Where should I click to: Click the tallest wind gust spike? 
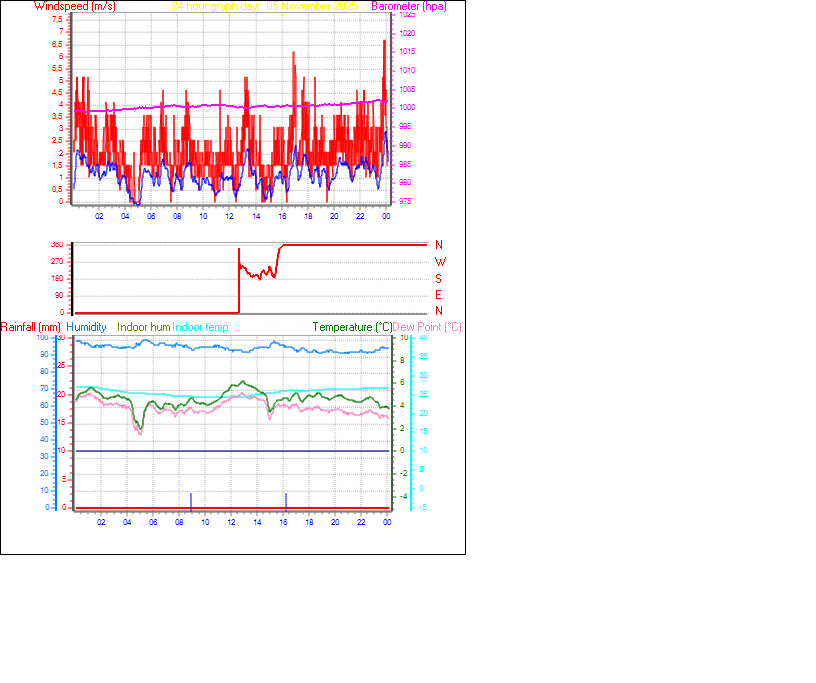386,48
